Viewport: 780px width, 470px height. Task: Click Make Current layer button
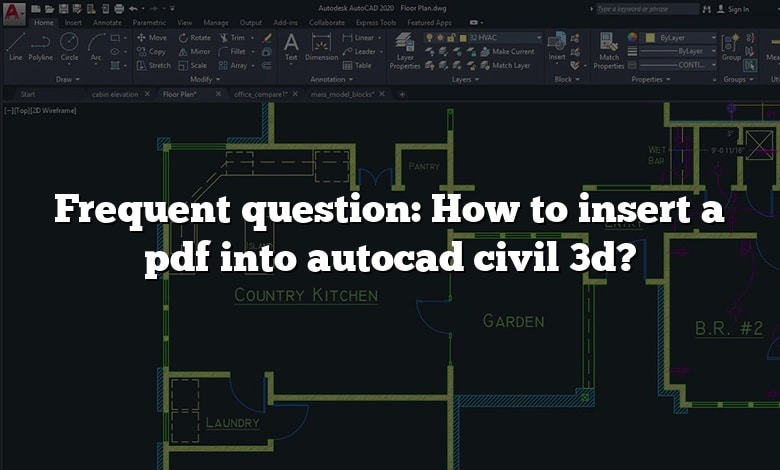click(x=507, y=51)
